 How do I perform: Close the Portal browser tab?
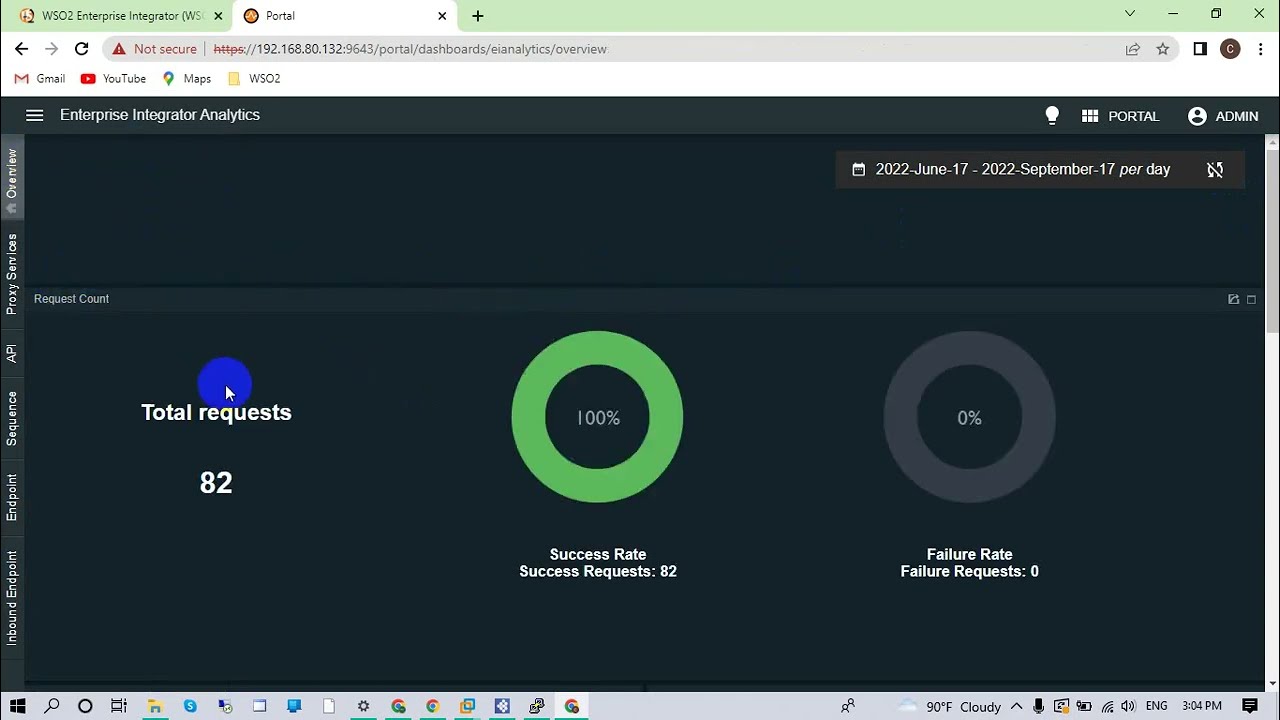(442, 16)
